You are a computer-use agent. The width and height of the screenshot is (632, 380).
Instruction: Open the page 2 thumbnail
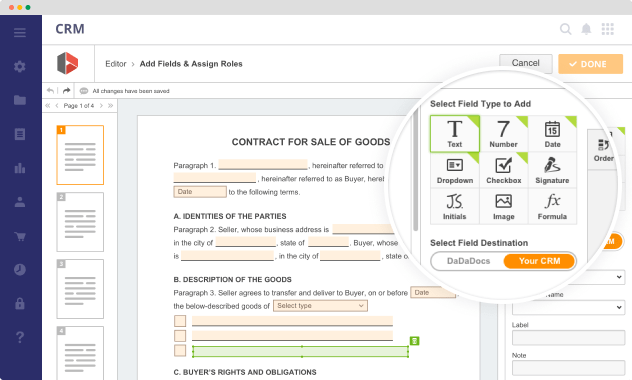[80, 222]
